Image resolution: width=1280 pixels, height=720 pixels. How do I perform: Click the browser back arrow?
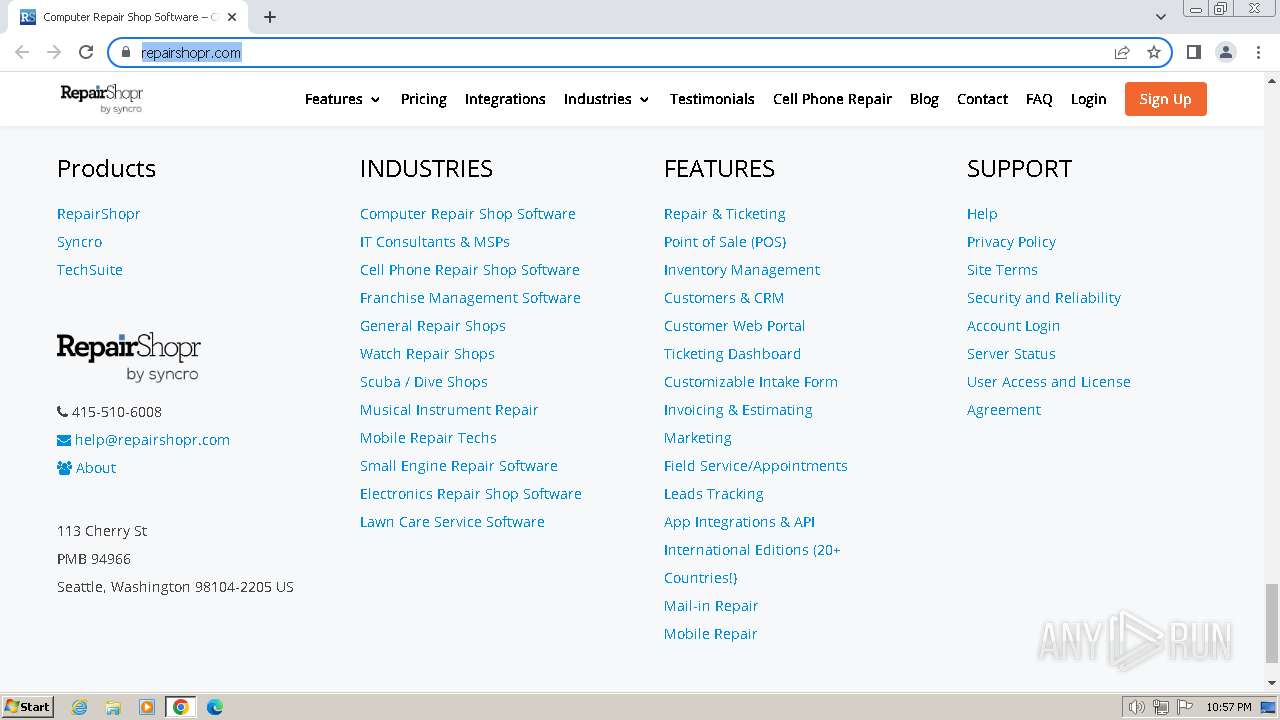22,52
